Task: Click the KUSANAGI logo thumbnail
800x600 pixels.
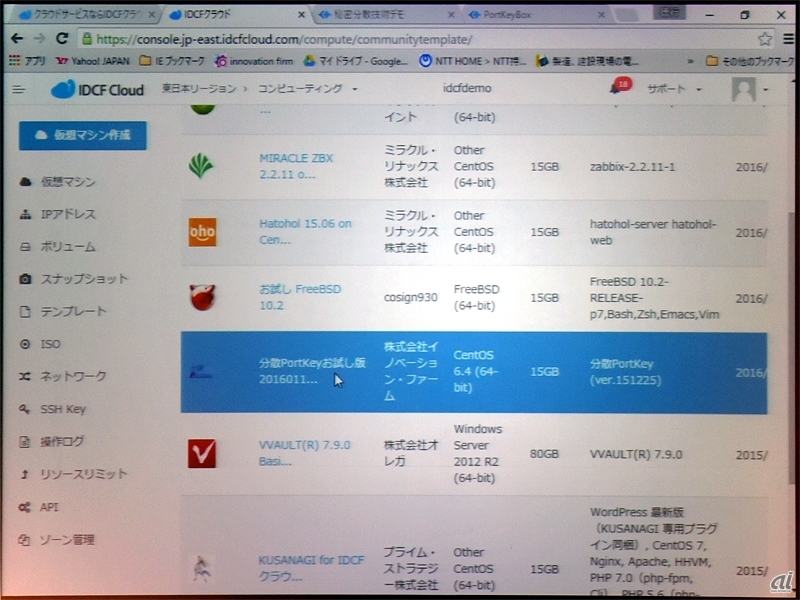Action: click(203, 569)
